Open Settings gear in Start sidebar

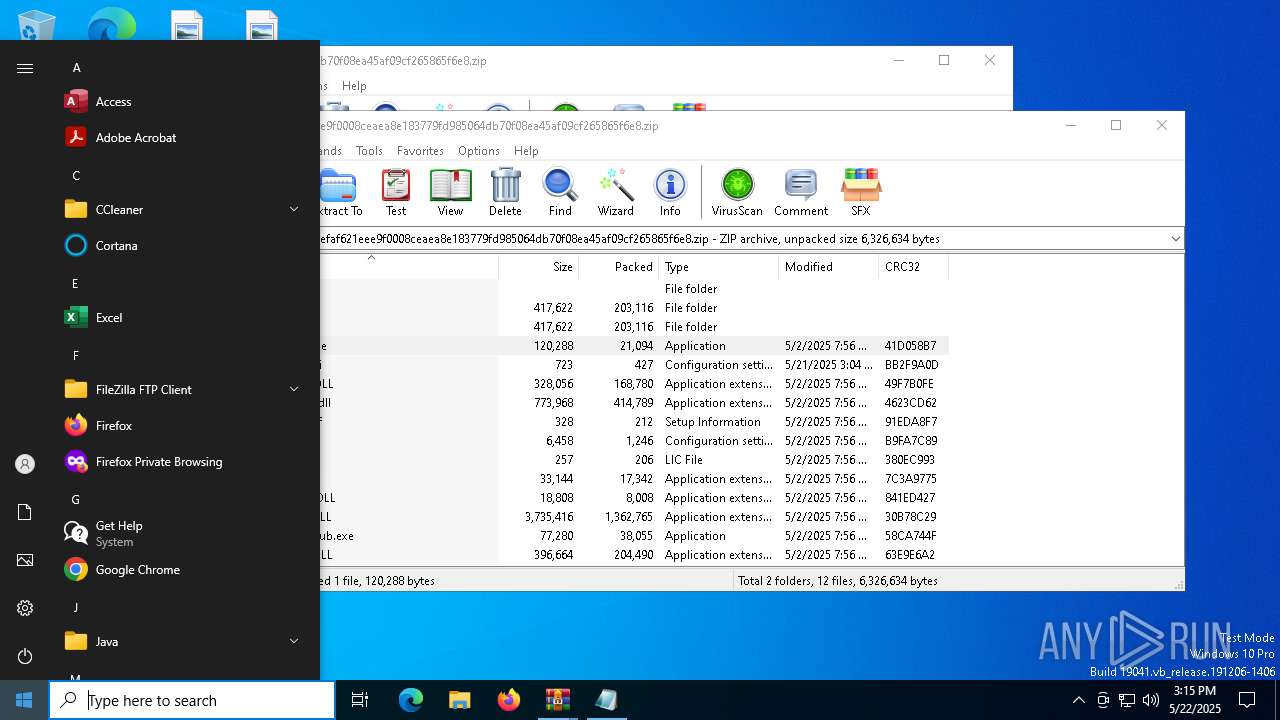(x=25, y=608)
